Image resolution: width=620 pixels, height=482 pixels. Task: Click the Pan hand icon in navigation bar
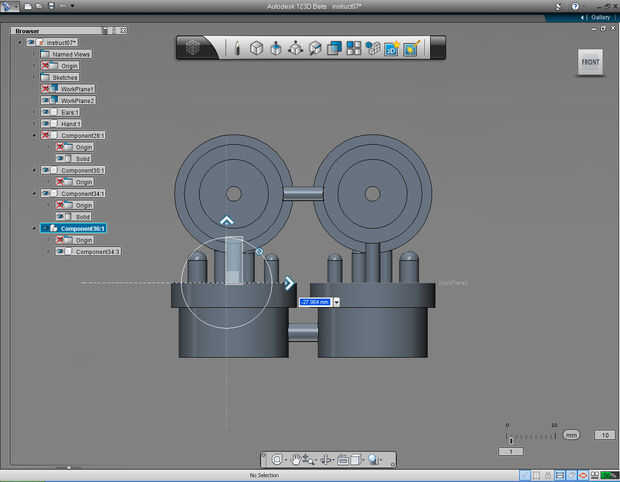296,459
